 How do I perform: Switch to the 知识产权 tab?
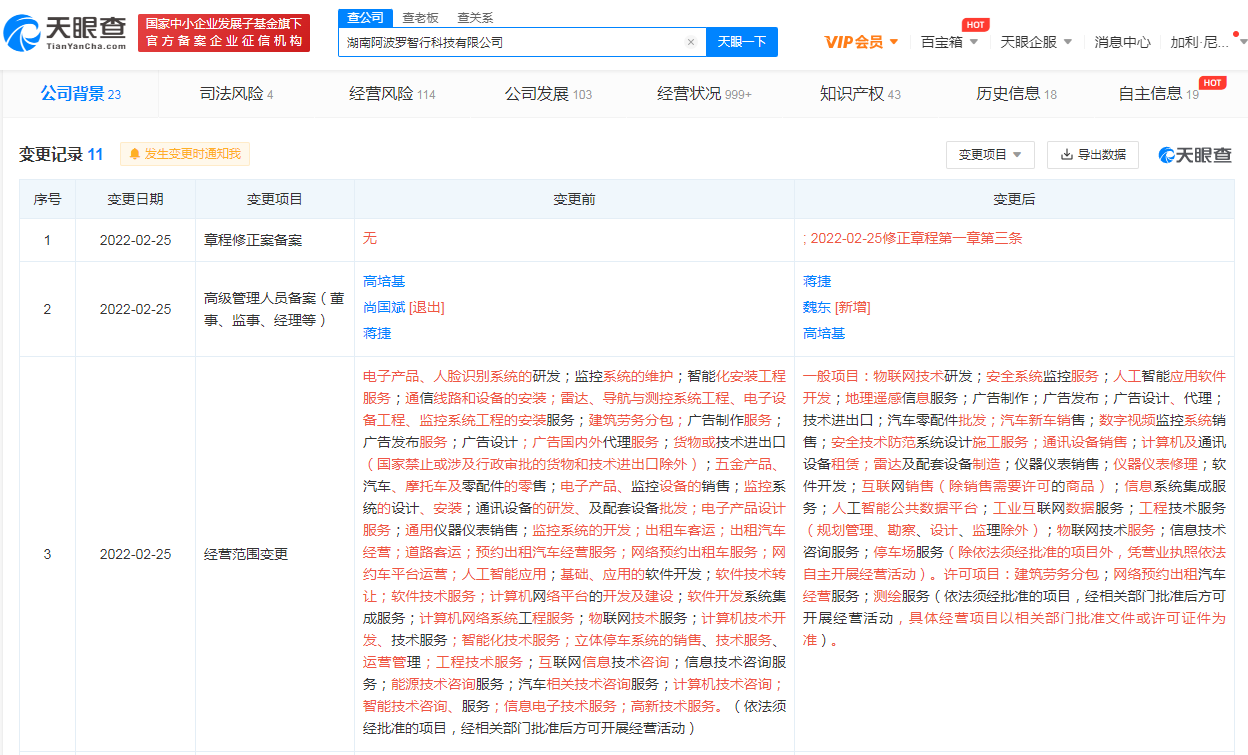coord(860,94)
